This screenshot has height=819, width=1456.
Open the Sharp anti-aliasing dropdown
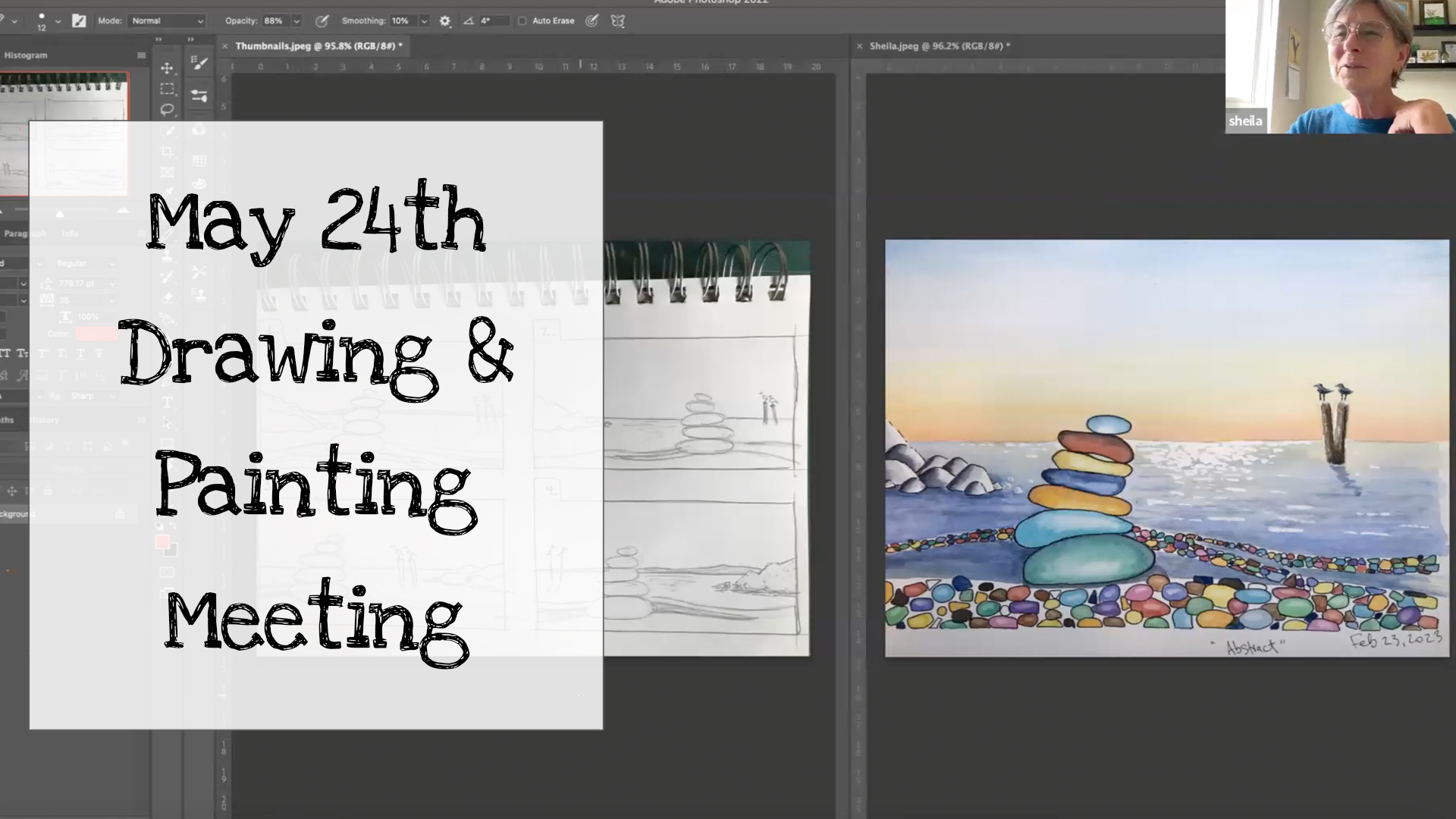pyautogui.click(x=93, y=396)
